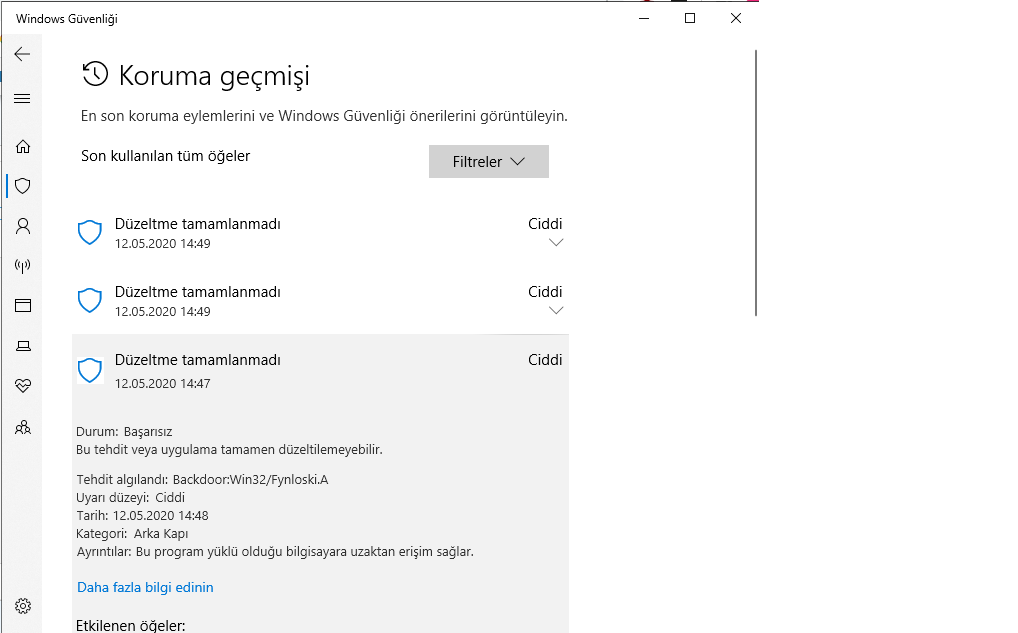Open the Filtreler dropdown
Screen dimensions: 1018x633
[x=488, y=162]
